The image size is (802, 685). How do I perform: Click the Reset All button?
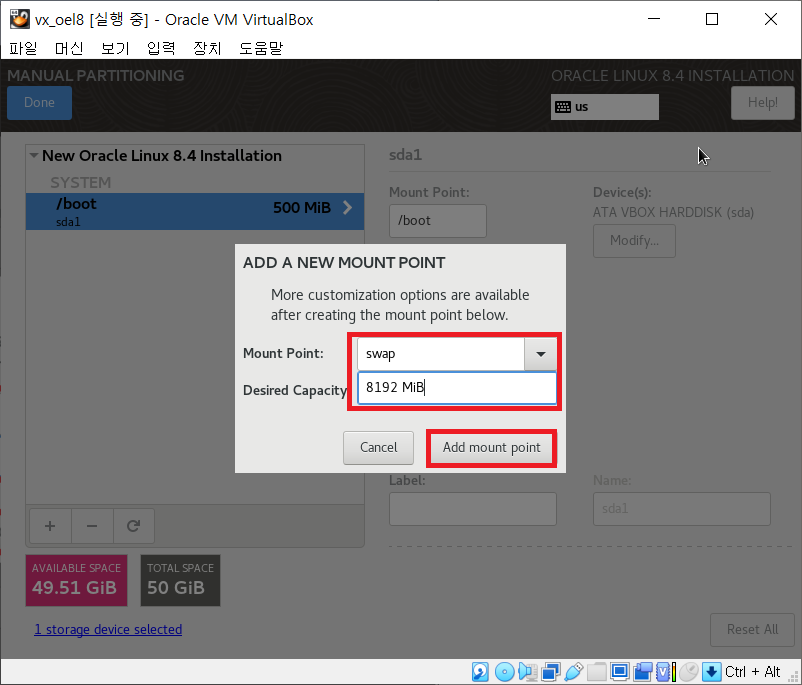coord(752,629)
